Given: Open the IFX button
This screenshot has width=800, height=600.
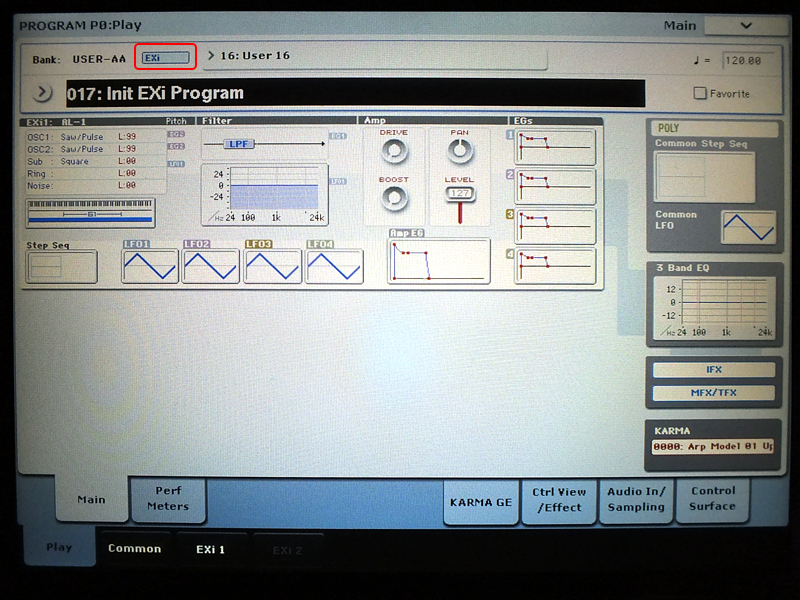Looking at the screenshot, I should [714, 370].
